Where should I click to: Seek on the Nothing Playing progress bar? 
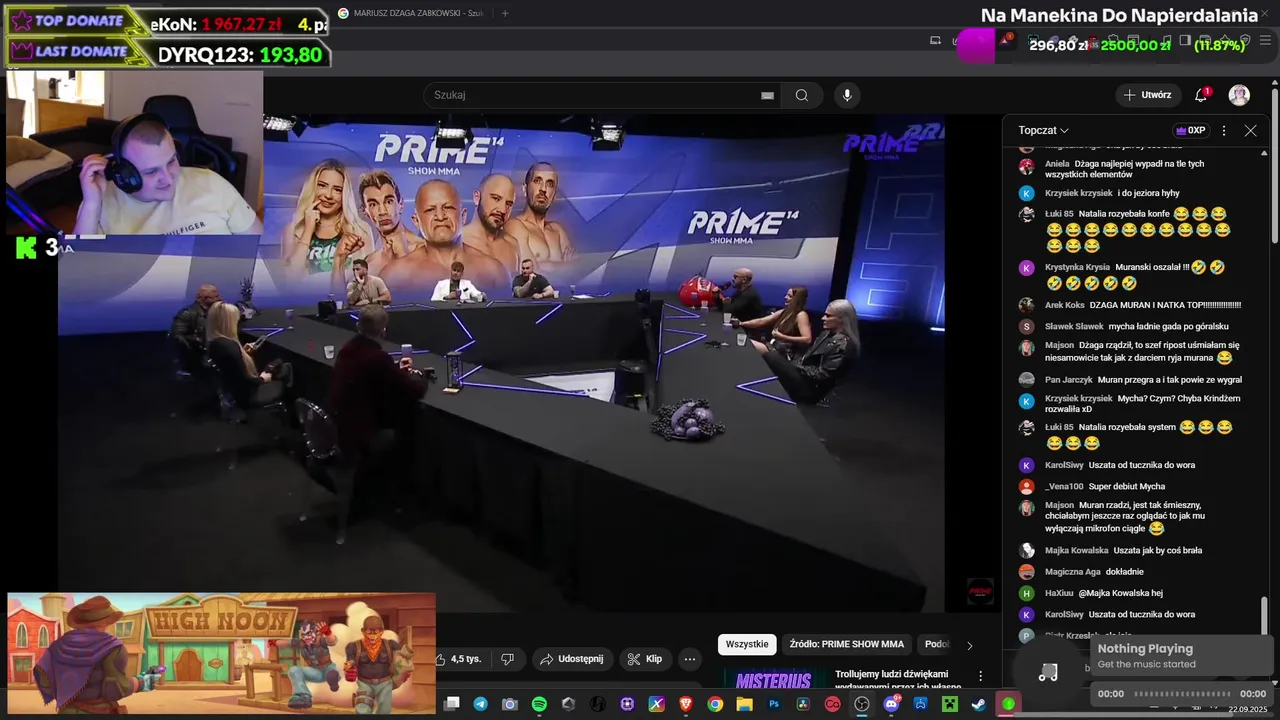[1182, 693]
